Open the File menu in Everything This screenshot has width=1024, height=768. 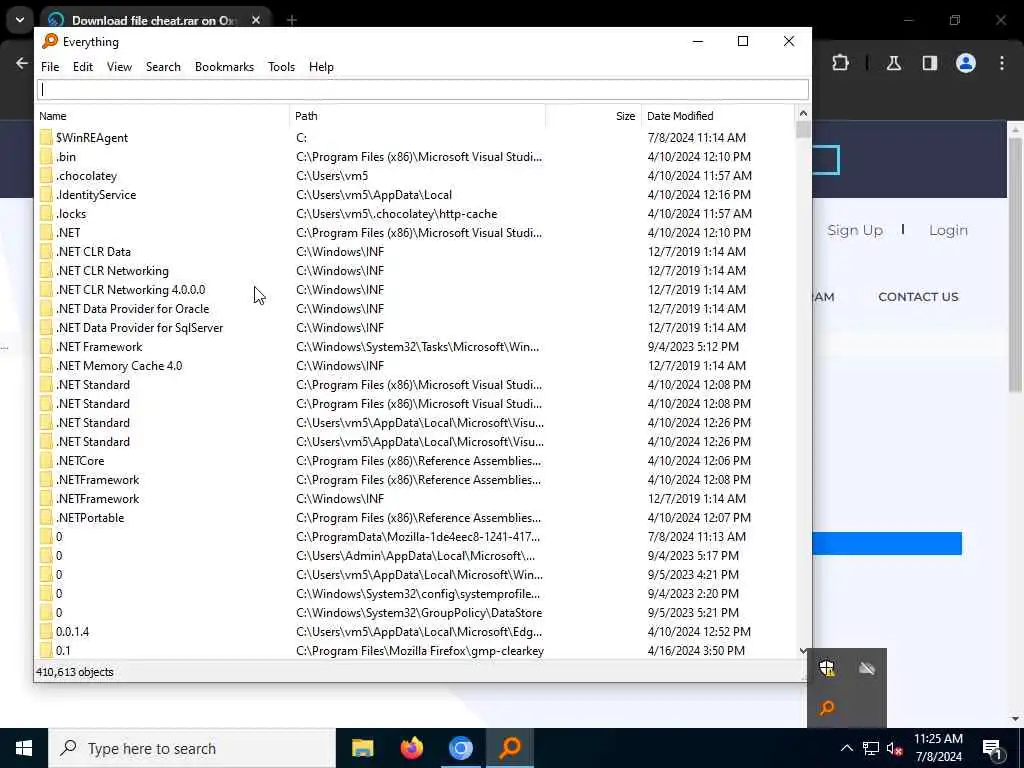coord(50,67)
